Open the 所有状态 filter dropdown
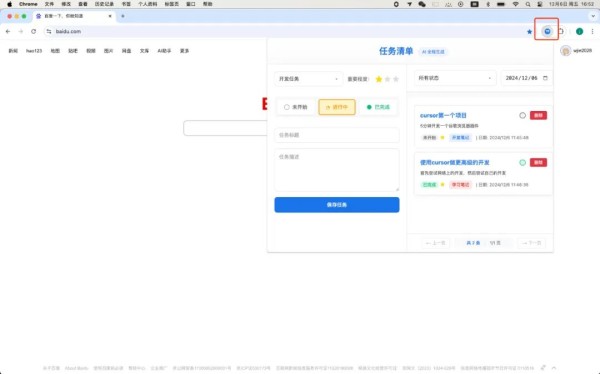Viewport: 600px width, 374px height. tap(455, 78)
